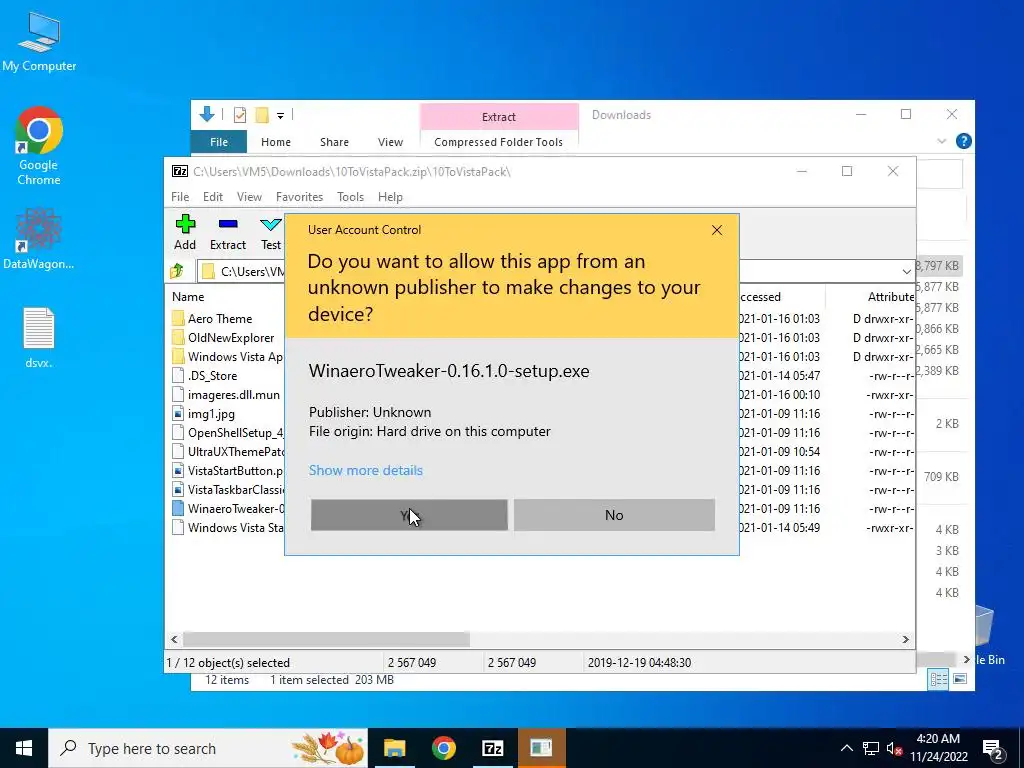Open Explorer Home ribbon tab

pyautogui.click(x=276, y=142)
